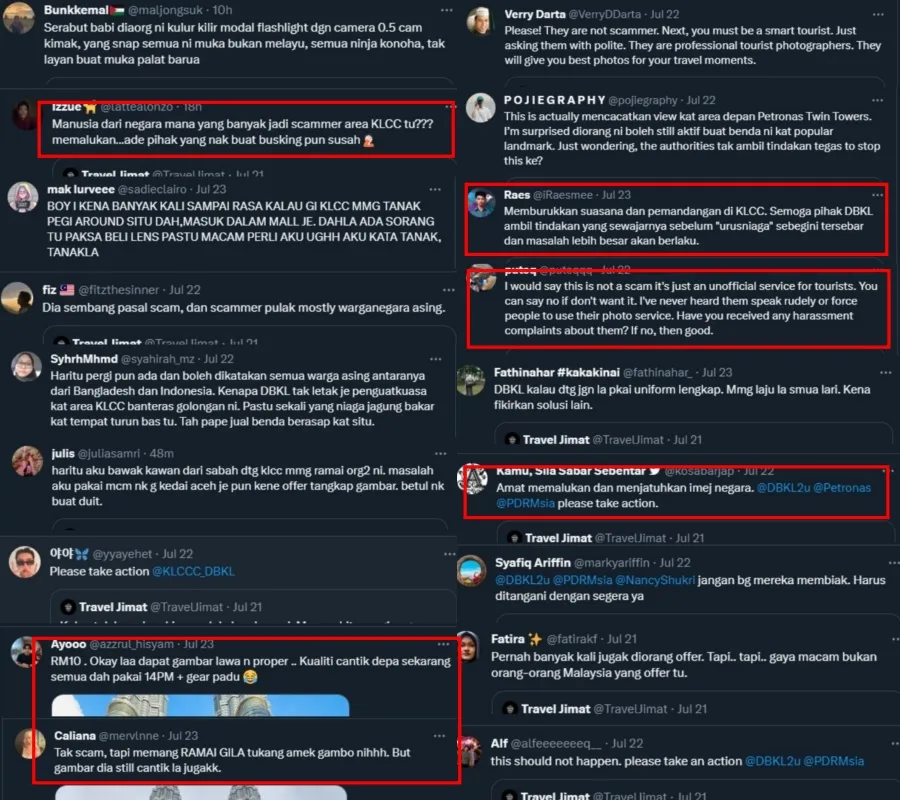Viewport: 900px width, 800px height.
Task: Open more options on fiz's tweet
Action: [x=448, y=290]
